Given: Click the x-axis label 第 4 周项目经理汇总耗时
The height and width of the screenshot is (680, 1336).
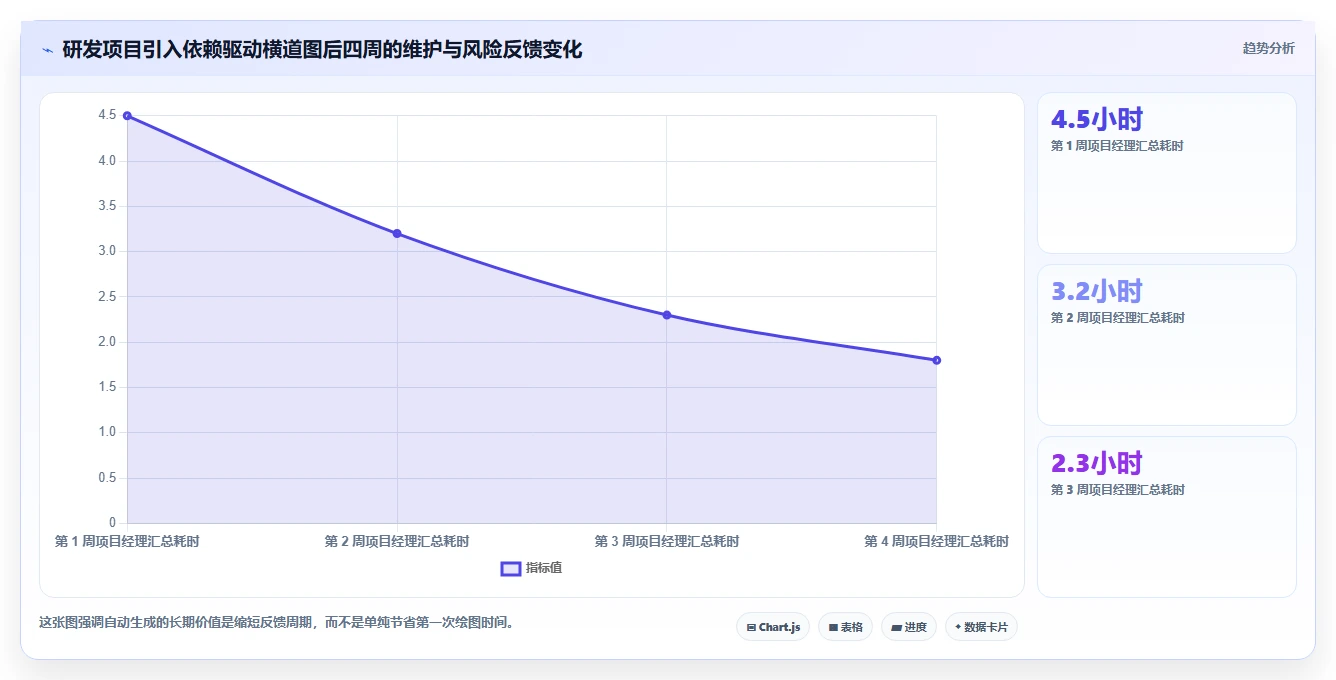Looking at the screenshot, I should (x=937, y=541).
